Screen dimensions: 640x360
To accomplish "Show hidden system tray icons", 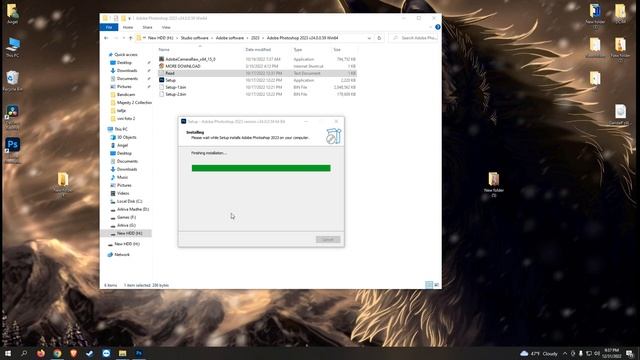I will coord(565,353).
